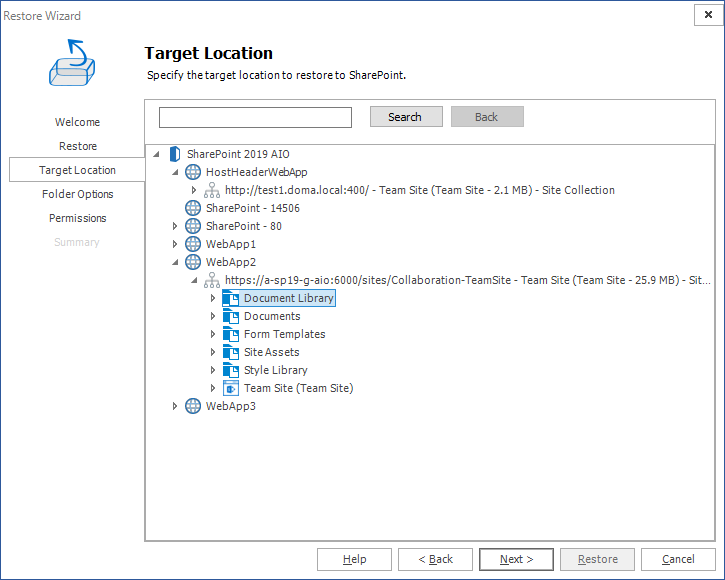Click the SharePoint - 14506 globe icon

193,208
